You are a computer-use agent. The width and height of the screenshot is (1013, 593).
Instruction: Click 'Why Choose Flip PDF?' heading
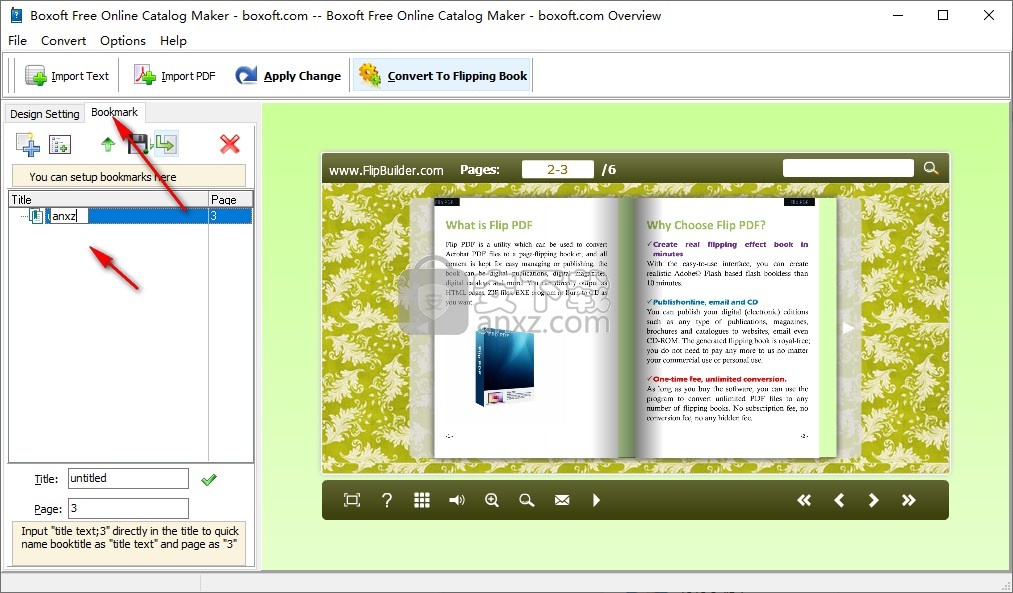point(706,225)
